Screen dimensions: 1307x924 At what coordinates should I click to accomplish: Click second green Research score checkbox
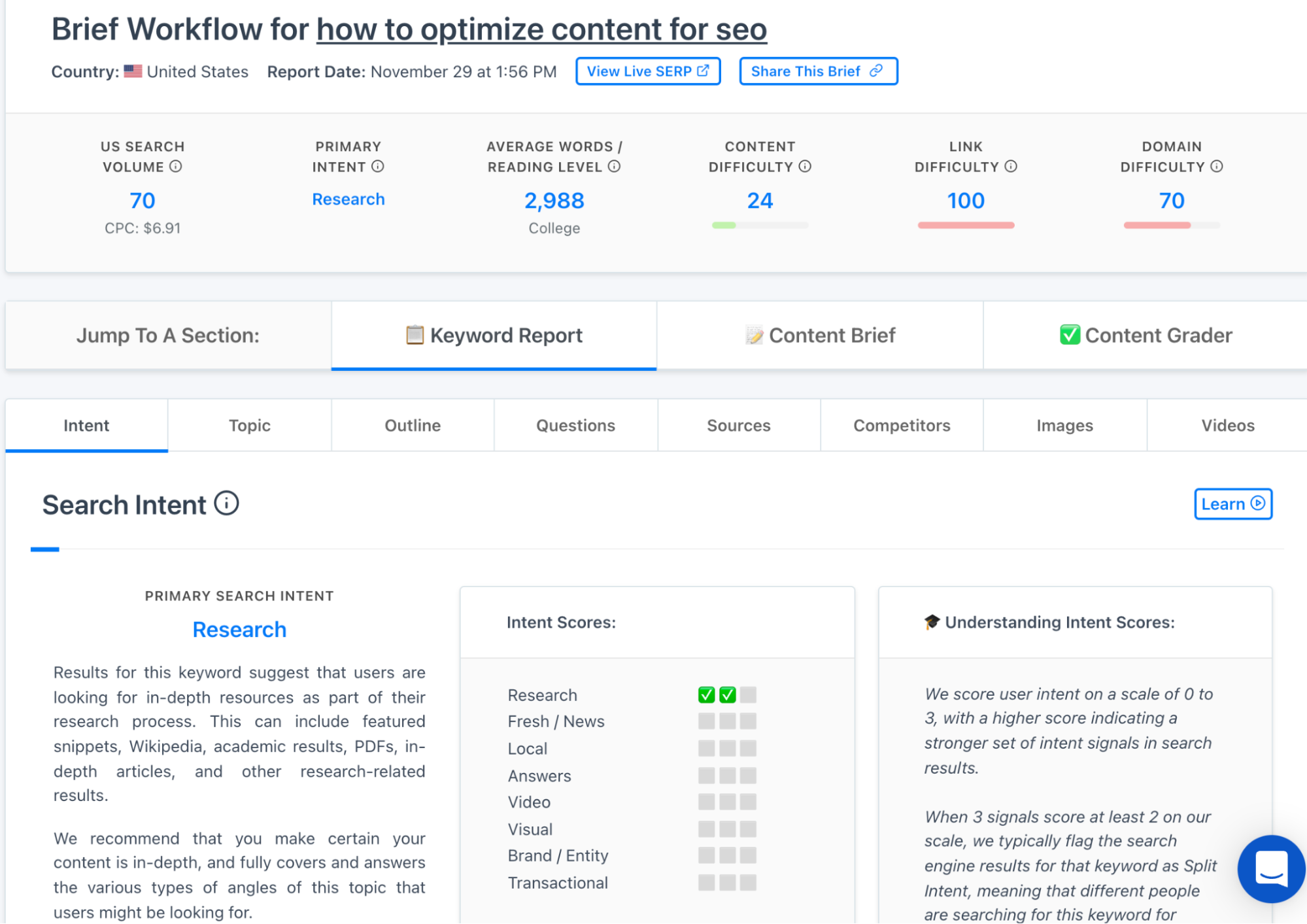point(728,694)
